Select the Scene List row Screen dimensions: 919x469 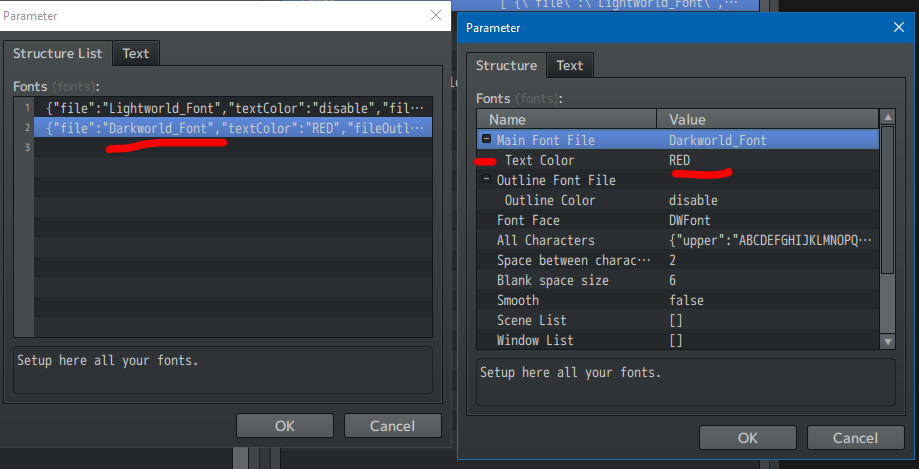coord(678,320)
